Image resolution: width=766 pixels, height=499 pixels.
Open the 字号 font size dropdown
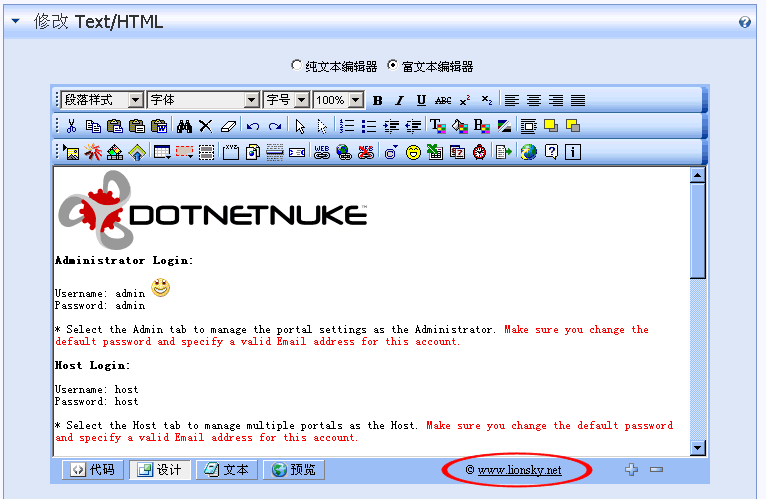pyautogui.click(x=286, y=100)
